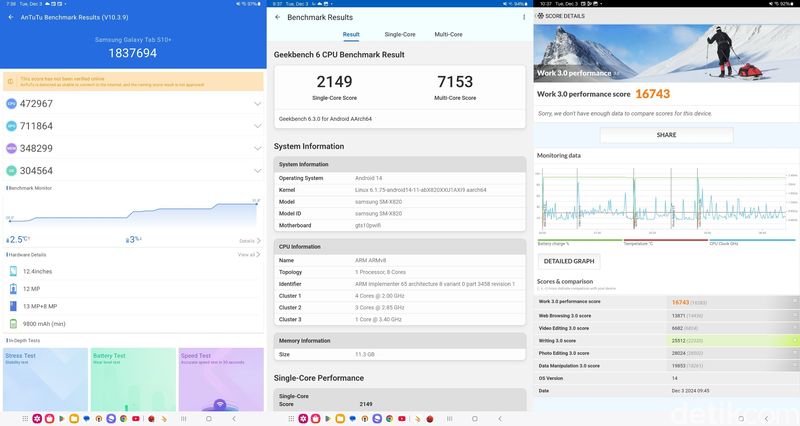Launch Play Store from AnTuTu taskbar
Viewport: 800px width, 426px height.
click(62, 418)
